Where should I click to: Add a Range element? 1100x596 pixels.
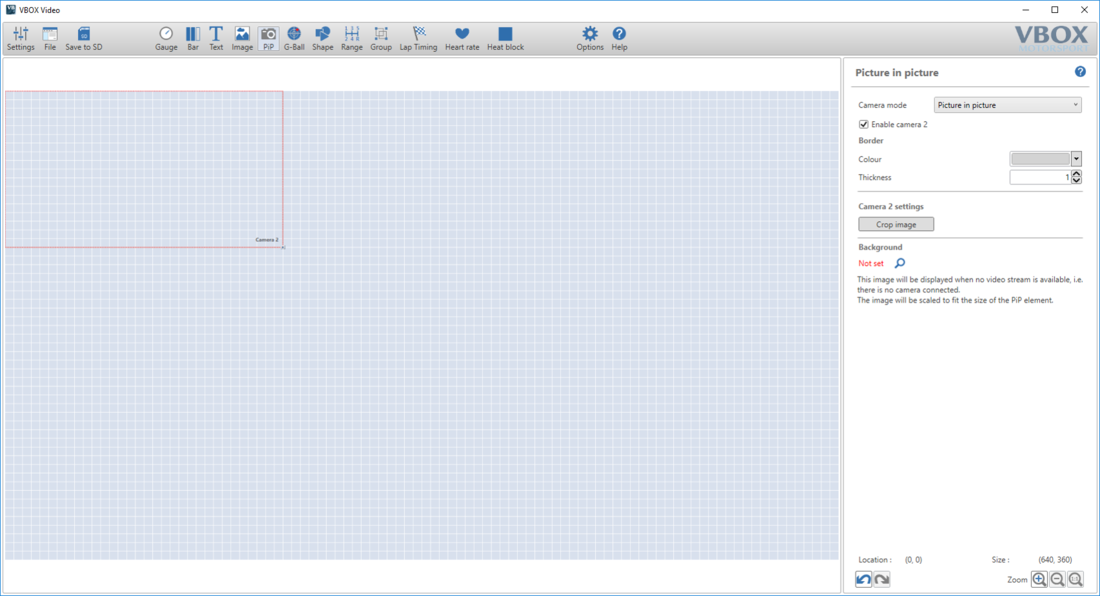coord(351,39)
